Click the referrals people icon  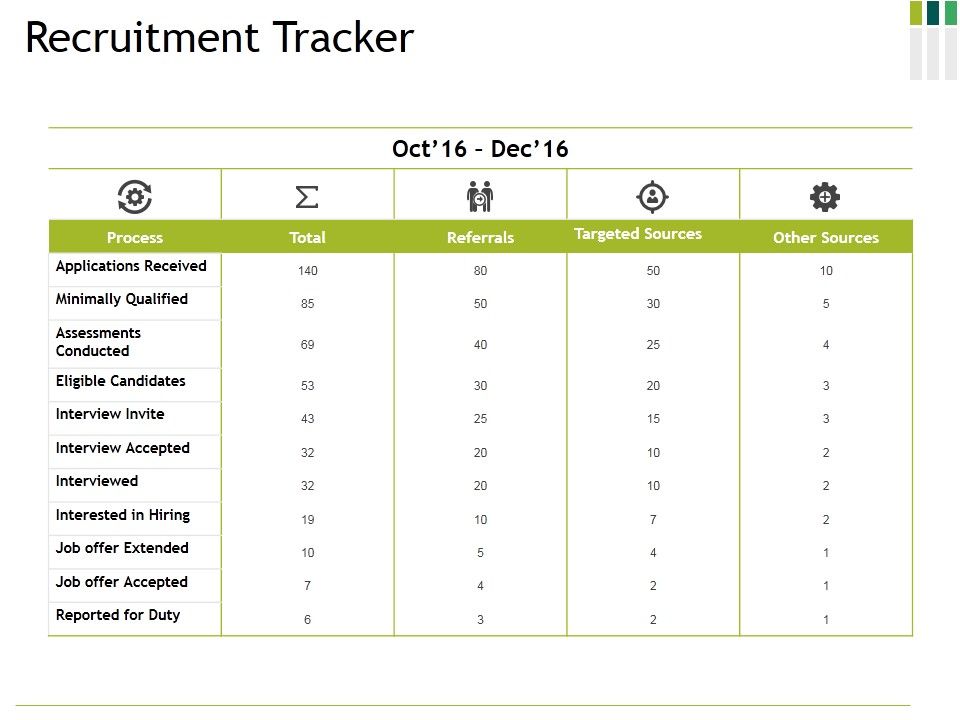click(480, 197)
